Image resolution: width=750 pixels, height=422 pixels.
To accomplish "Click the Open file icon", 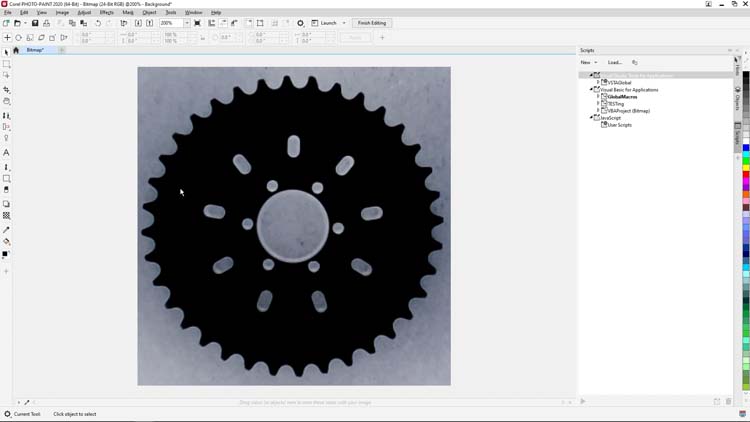I will [x=17, y=23].
